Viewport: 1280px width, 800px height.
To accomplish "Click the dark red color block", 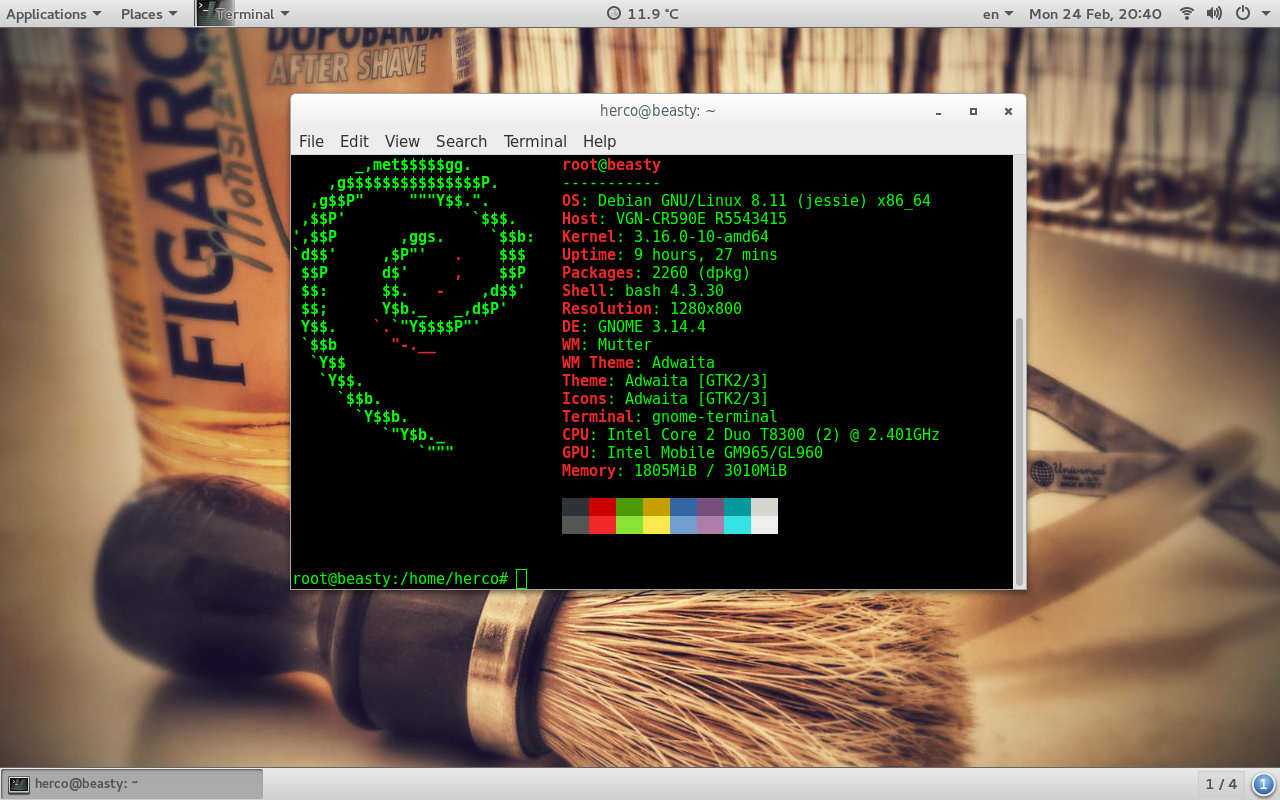I will (x=602, y=507).
